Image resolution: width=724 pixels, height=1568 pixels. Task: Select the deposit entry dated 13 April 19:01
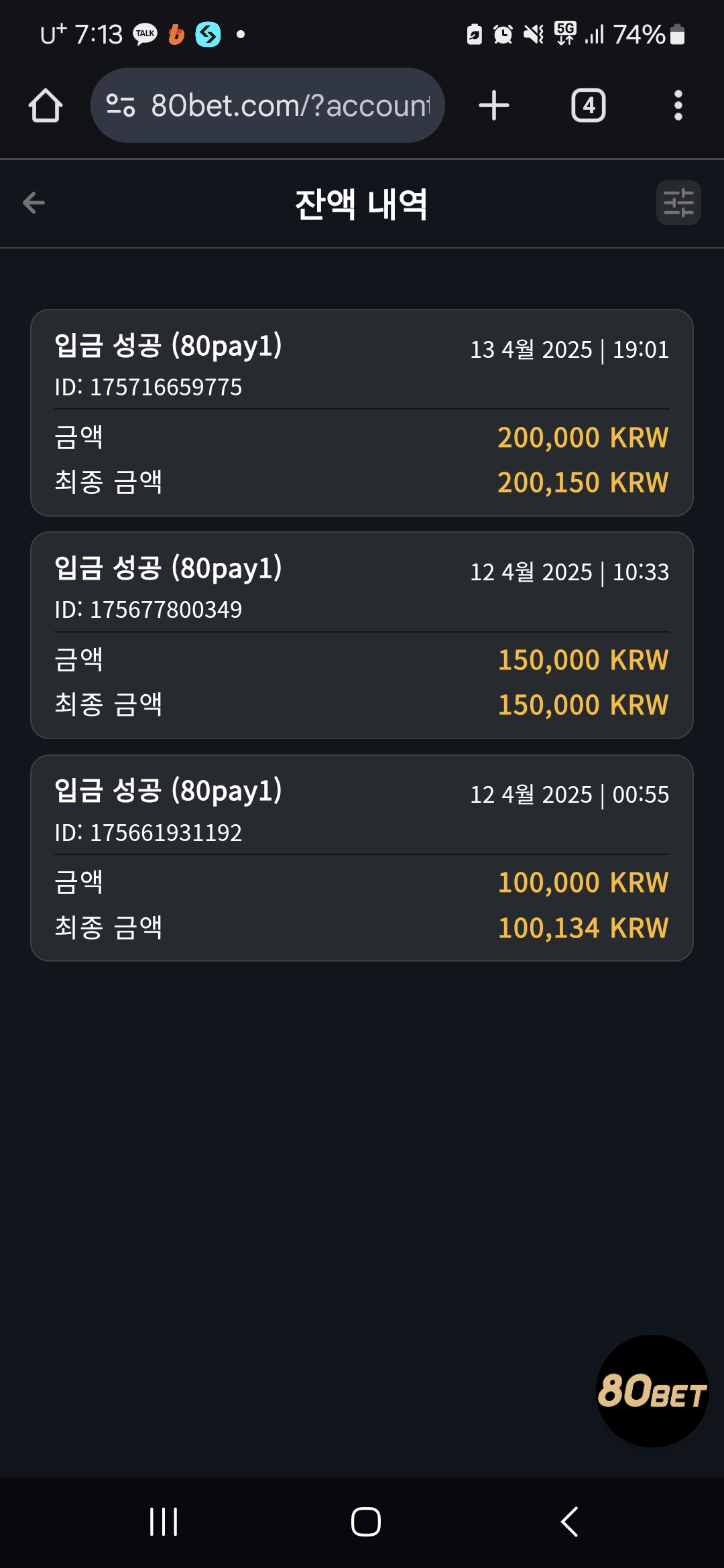pyautogui.click(x=362, y=413)
